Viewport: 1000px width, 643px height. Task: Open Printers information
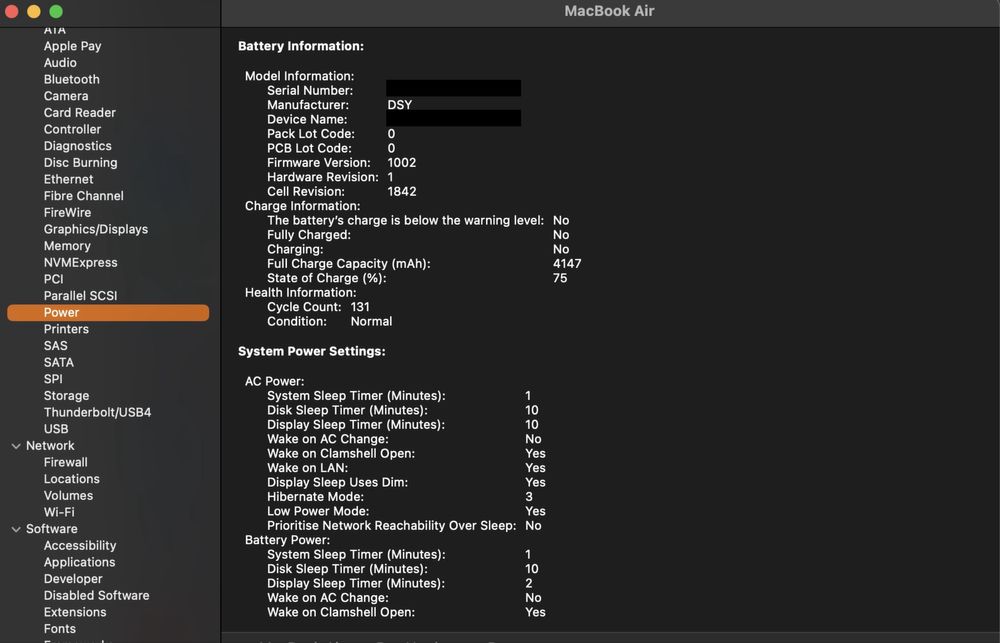click(66, 329)
